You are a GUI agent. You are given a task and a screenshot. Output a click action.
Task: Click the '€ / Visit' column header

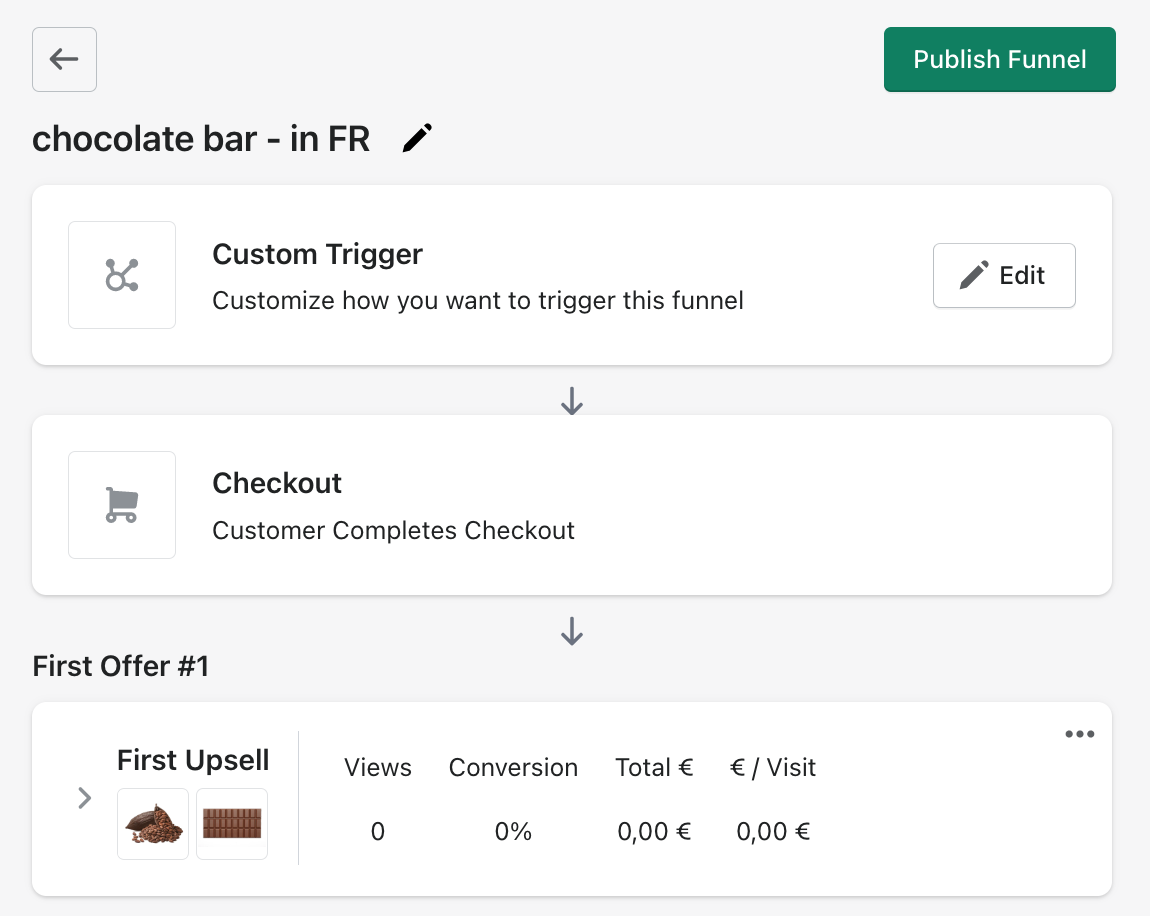click(x=773, y=767)
